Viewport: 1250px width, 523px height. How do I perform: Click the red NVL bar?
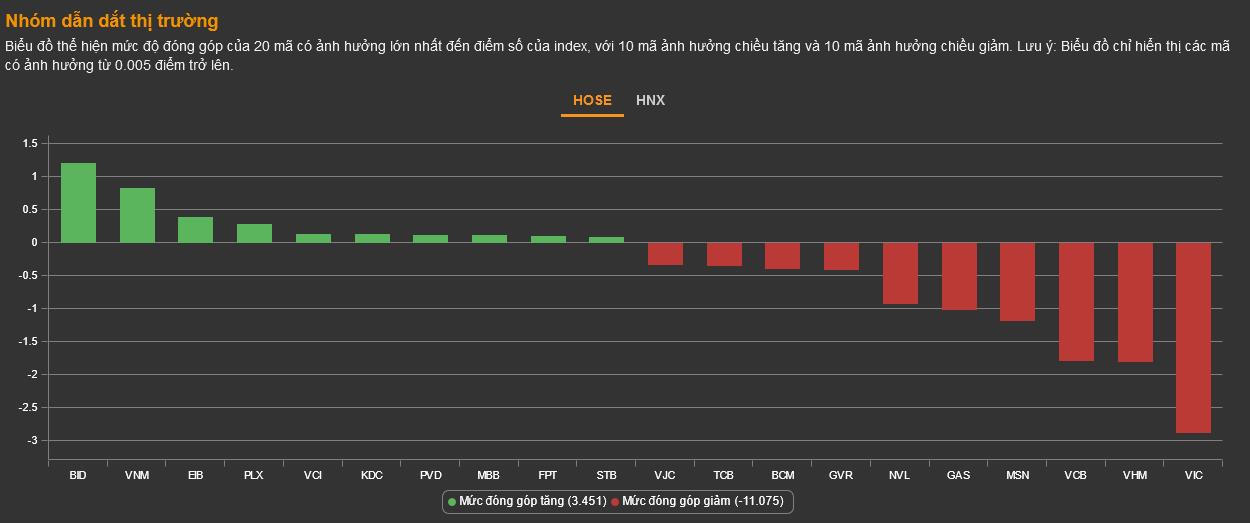coord(900,273)
